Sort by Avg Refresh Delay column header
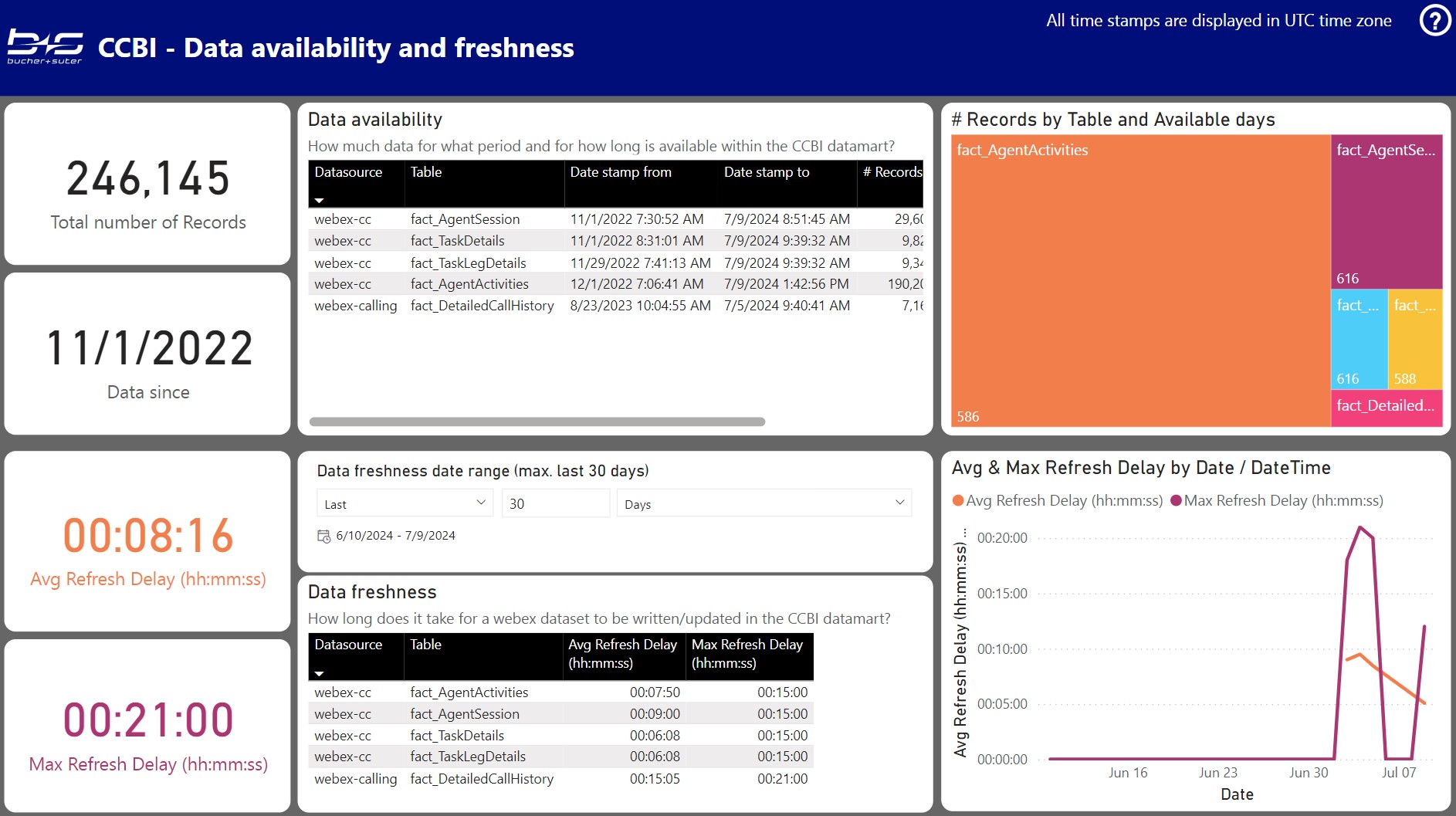This screenshot has width=1456, height=816. click(x=624, y=656)
